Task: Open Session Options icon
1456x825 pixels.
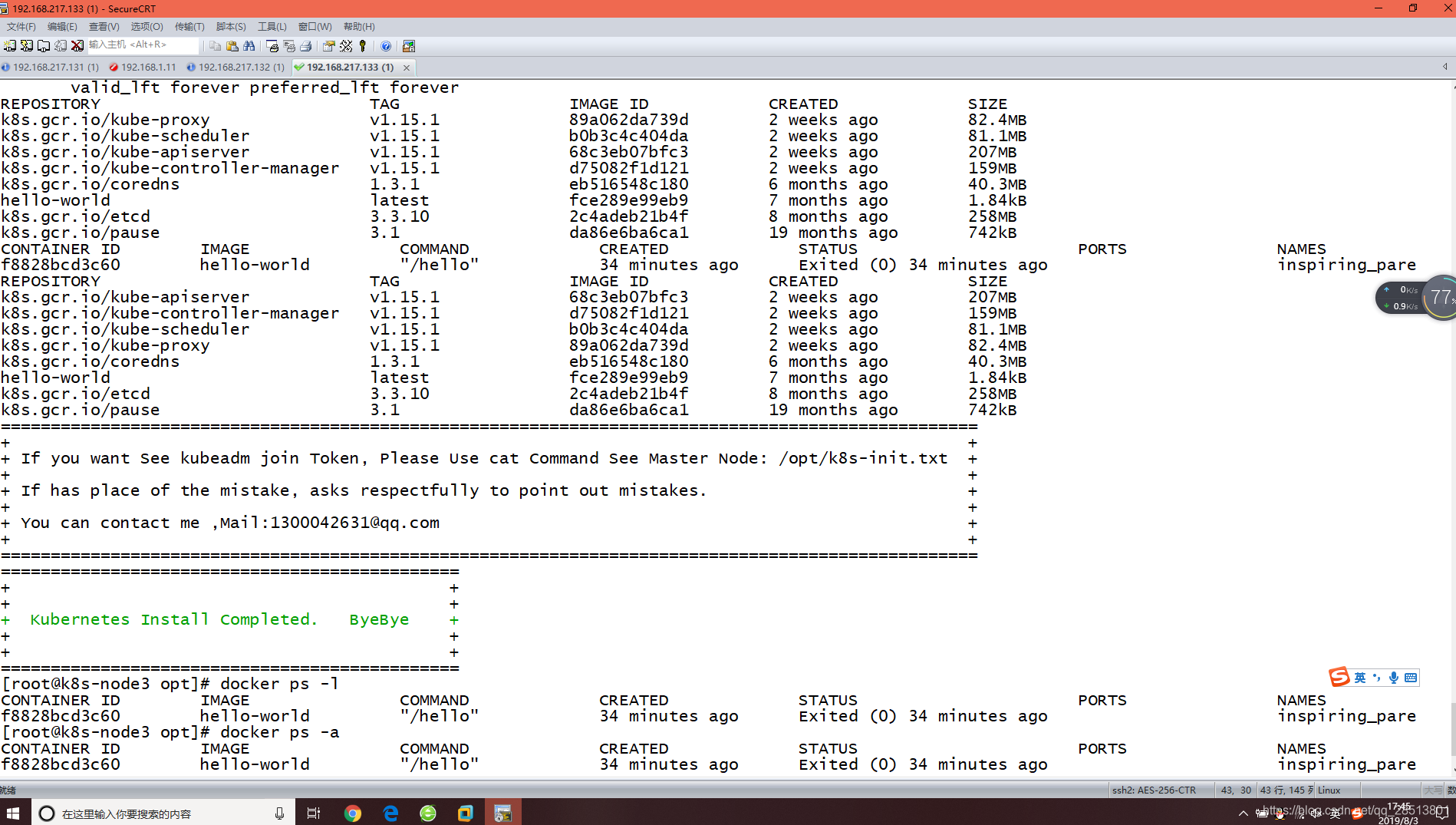Action: (329, 46)
